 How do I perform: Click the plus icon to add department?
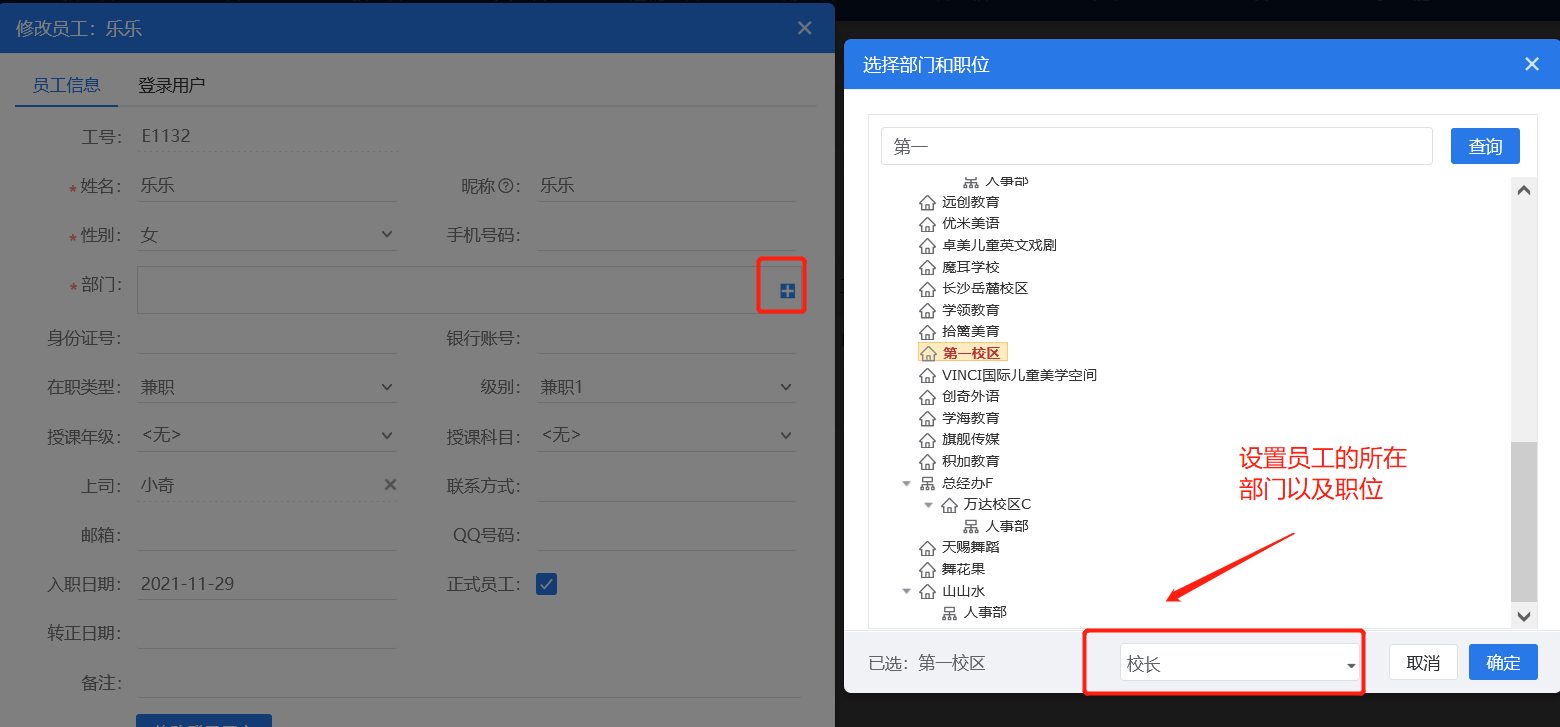pyautogui.click(x=788, y=291)
